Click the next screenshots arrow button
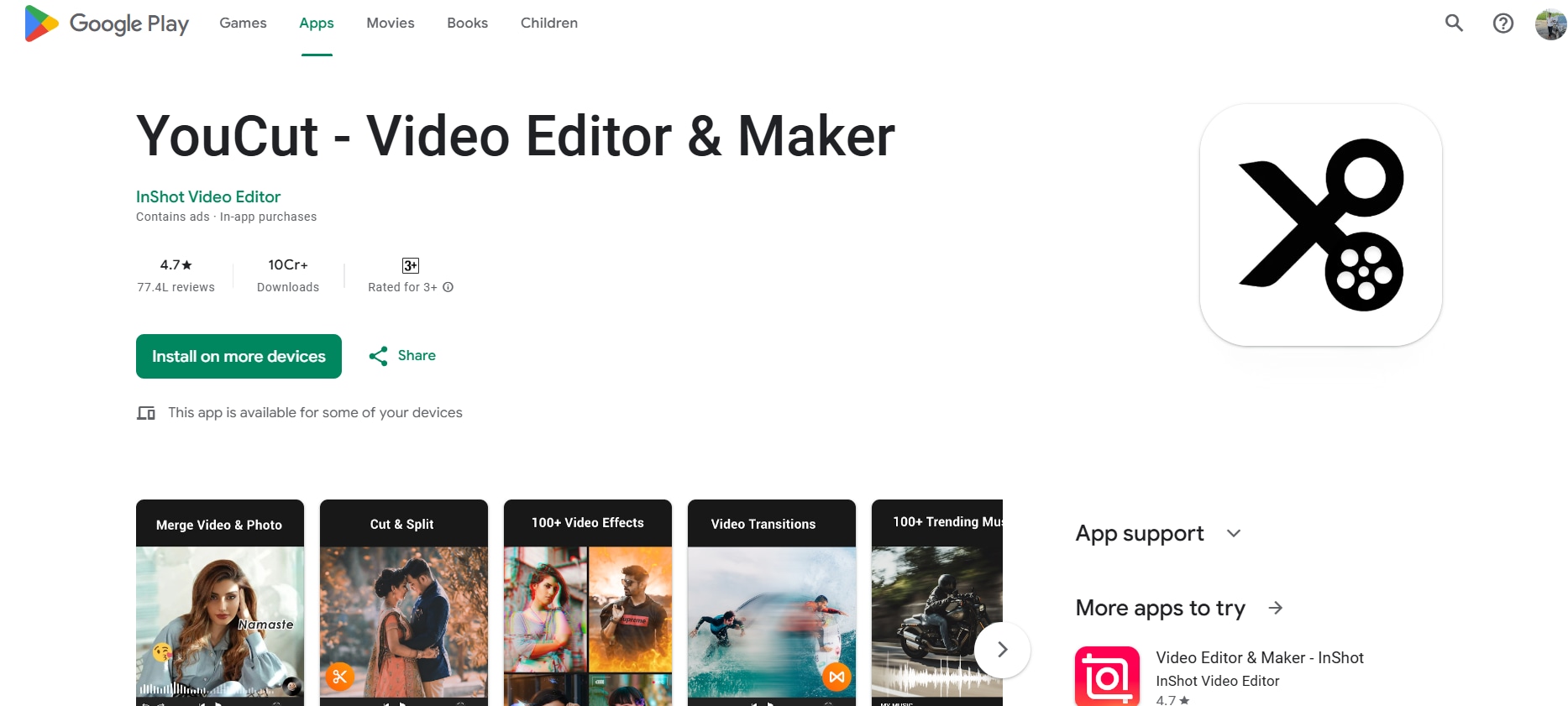Image resolution: width=1568 pixels, height=706 pixels. tap(1002, 650)
